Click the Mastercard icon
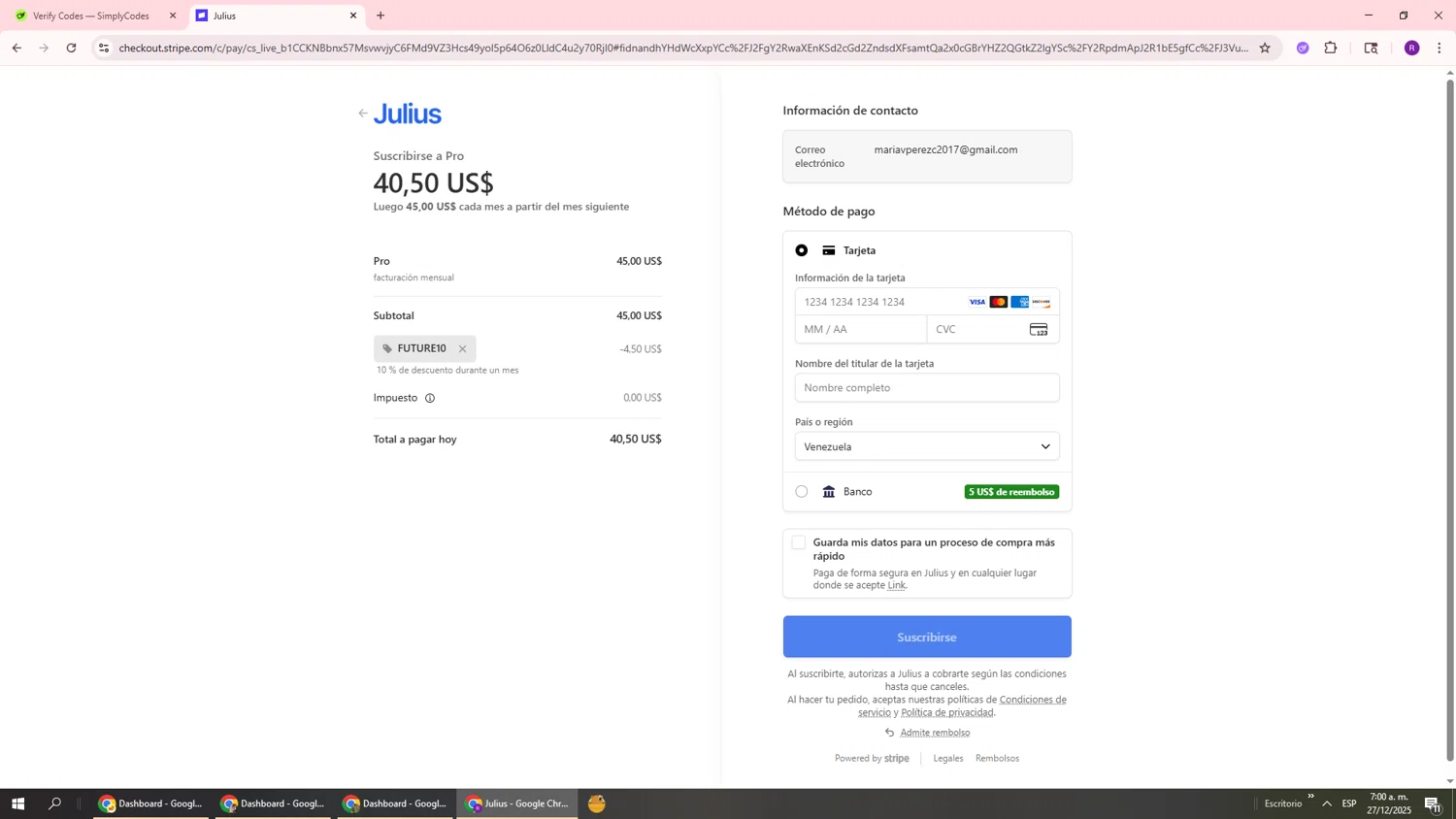 click(999, 303)
